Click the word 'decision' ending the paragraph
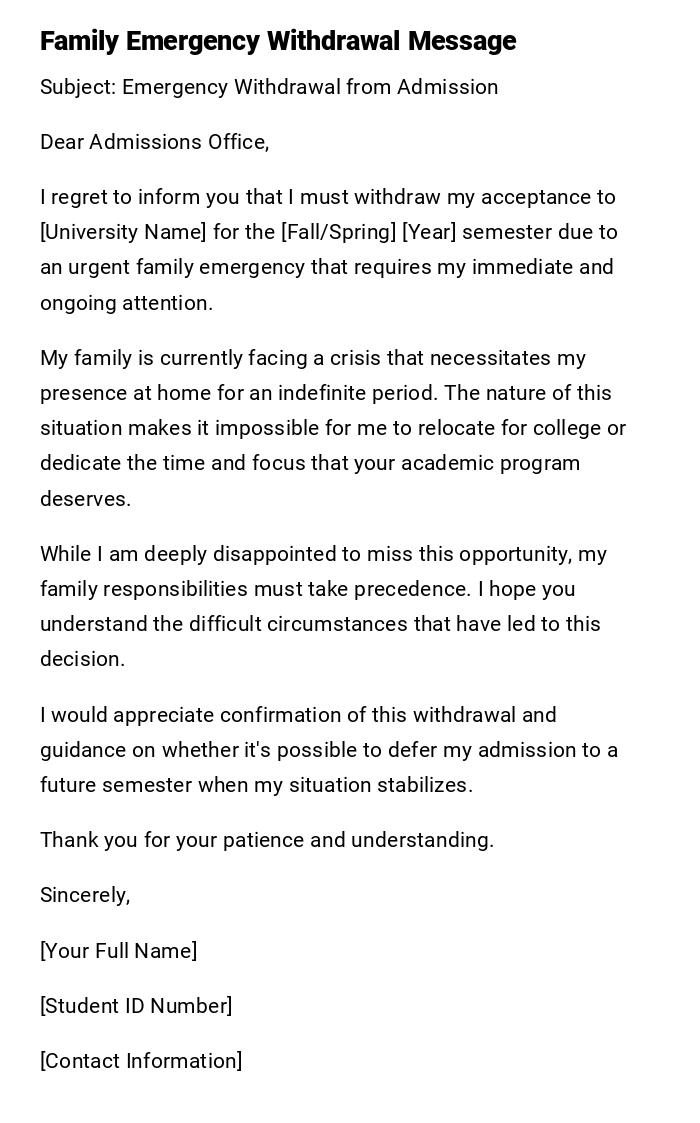 click(x=82, y=659)
